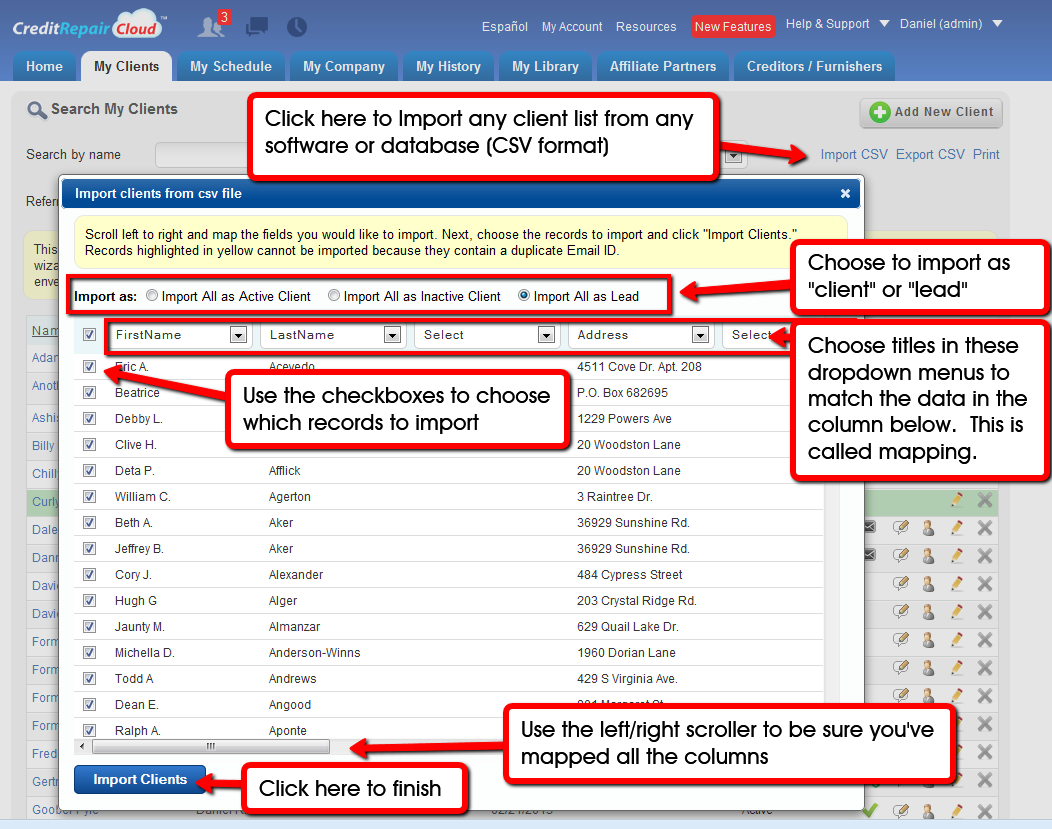Toggle the select-all checkbox beside FirstName
Screen dimensions: 1052x829
89,334
